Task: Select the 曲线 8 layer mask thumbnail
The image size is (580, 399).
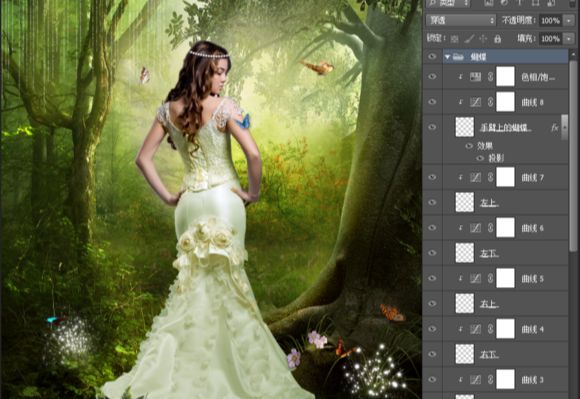Action: coord(505,102)
